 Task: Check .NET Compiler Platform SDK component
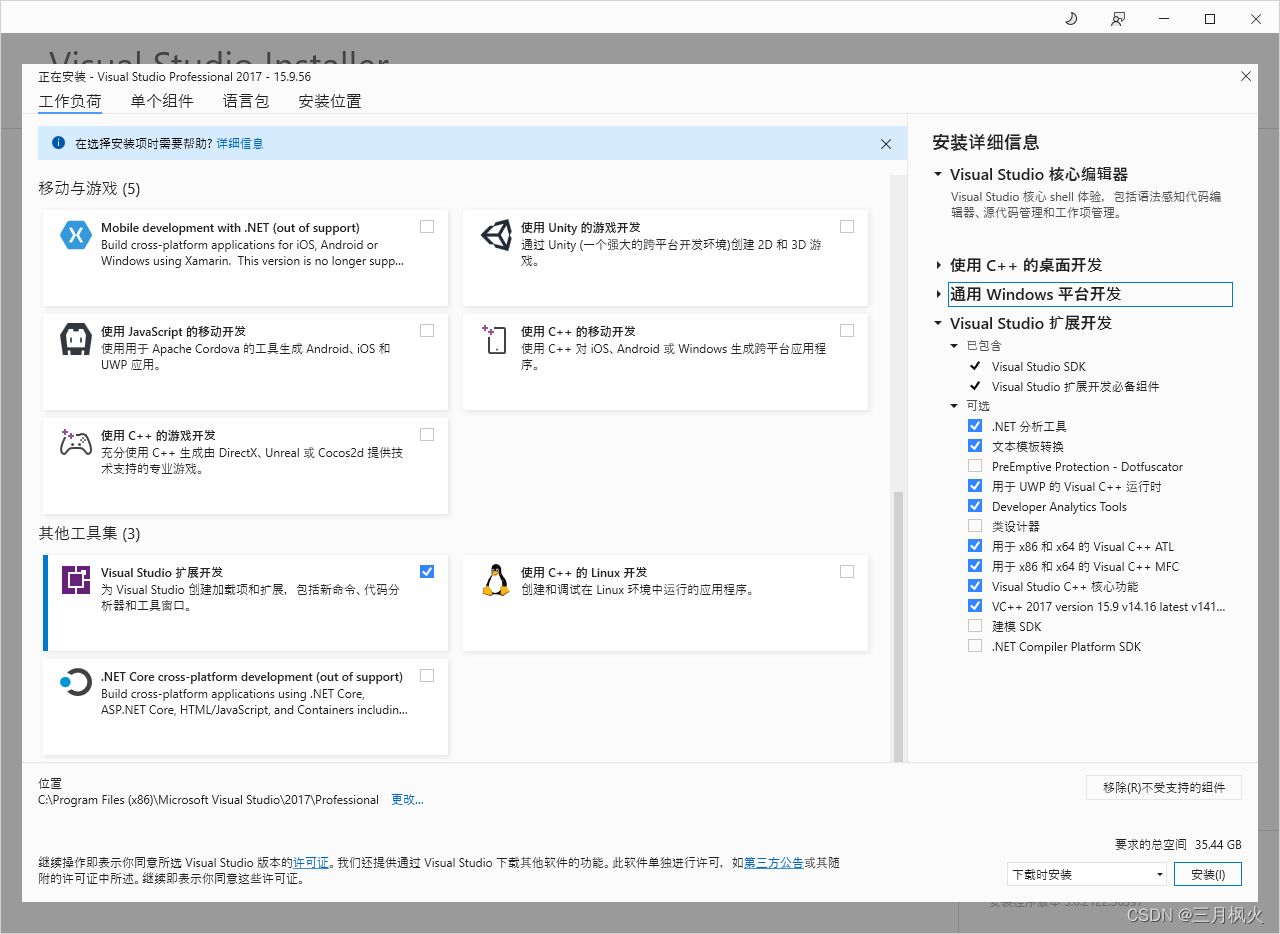coord(975,646)
